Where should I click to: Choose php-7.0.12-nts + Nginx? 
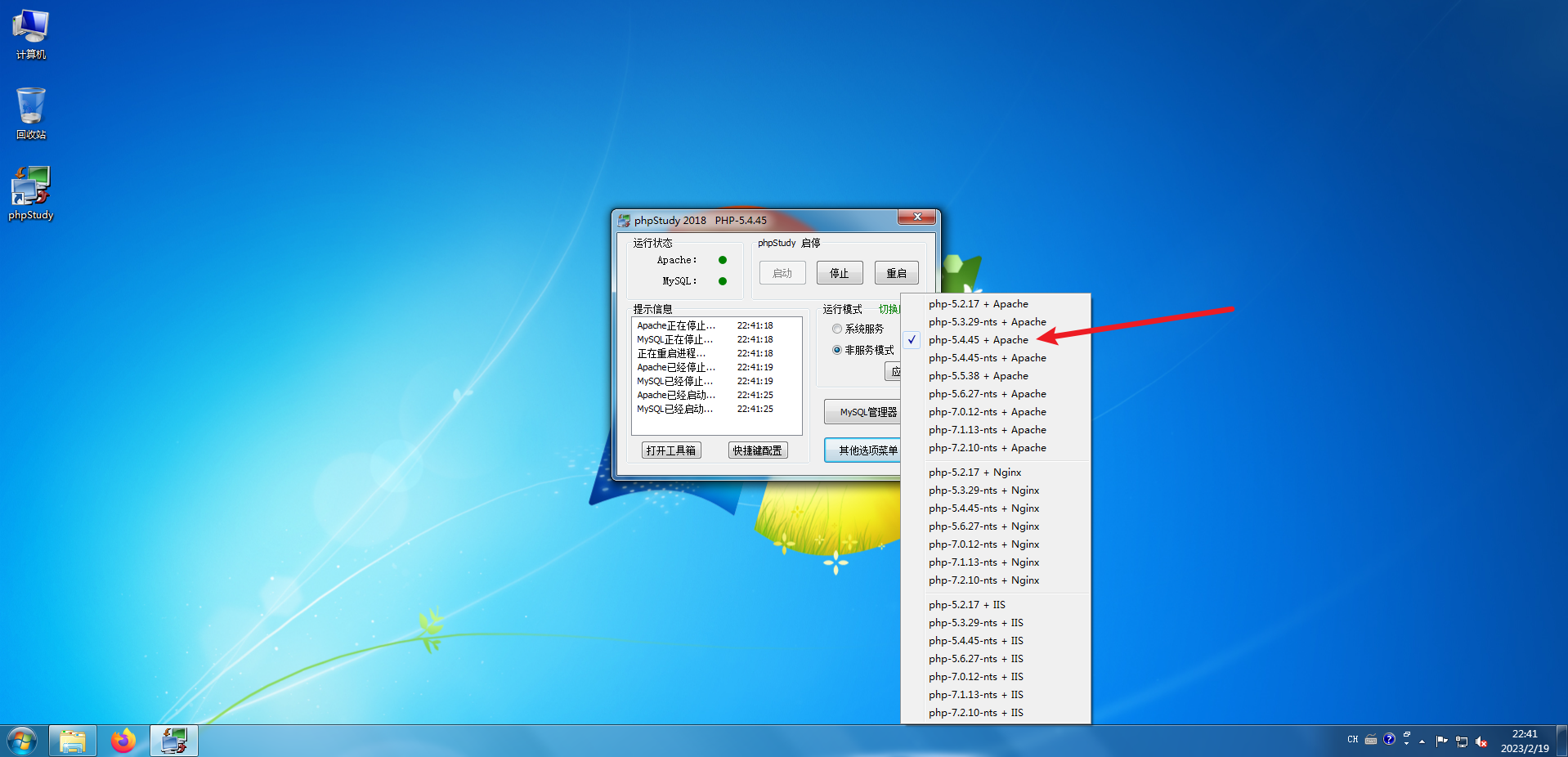click(x=996, y=544)
